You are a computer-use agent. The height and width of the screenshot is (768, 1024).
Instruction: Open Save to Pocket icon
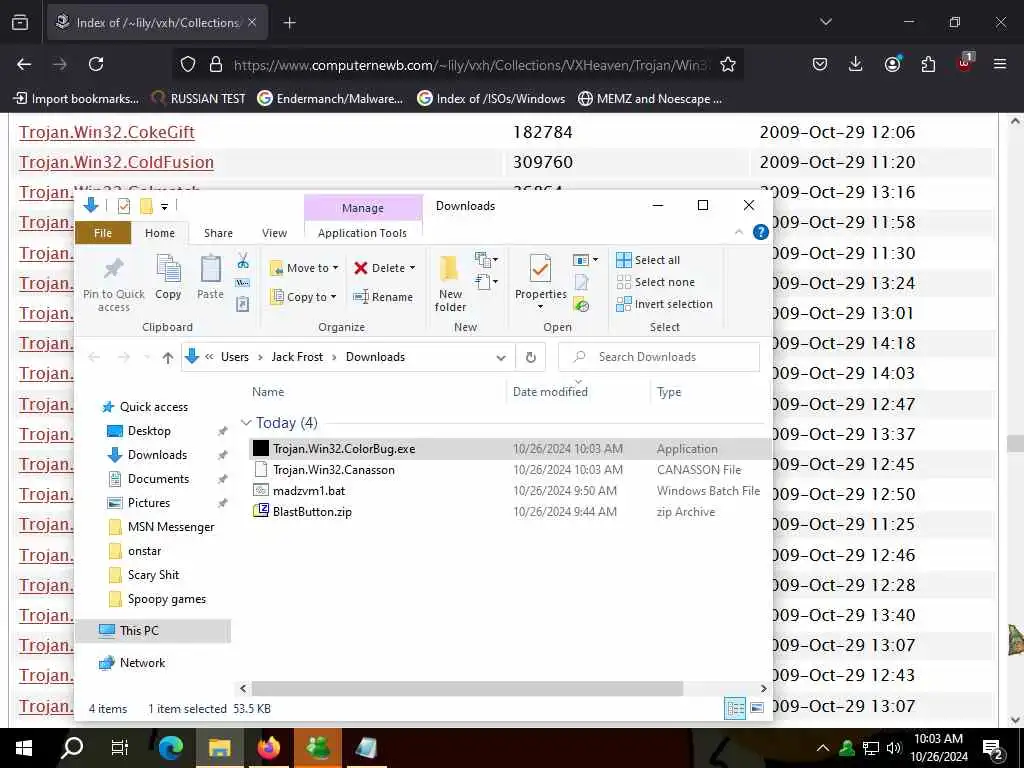pyautogui.click(x=820, y=64)
